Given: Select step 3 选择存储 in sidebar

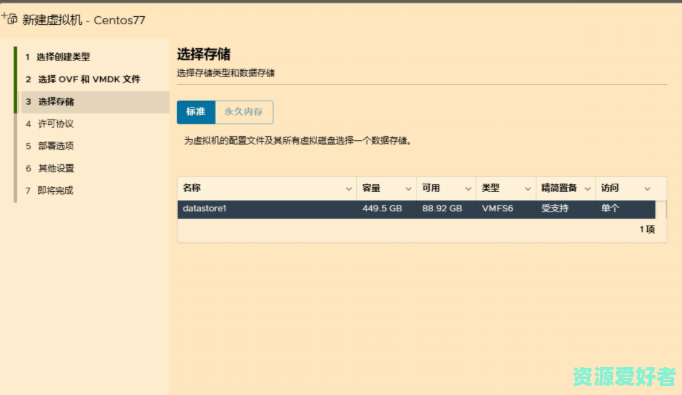Looking at the screenshot, I should [x=95, y=102].
